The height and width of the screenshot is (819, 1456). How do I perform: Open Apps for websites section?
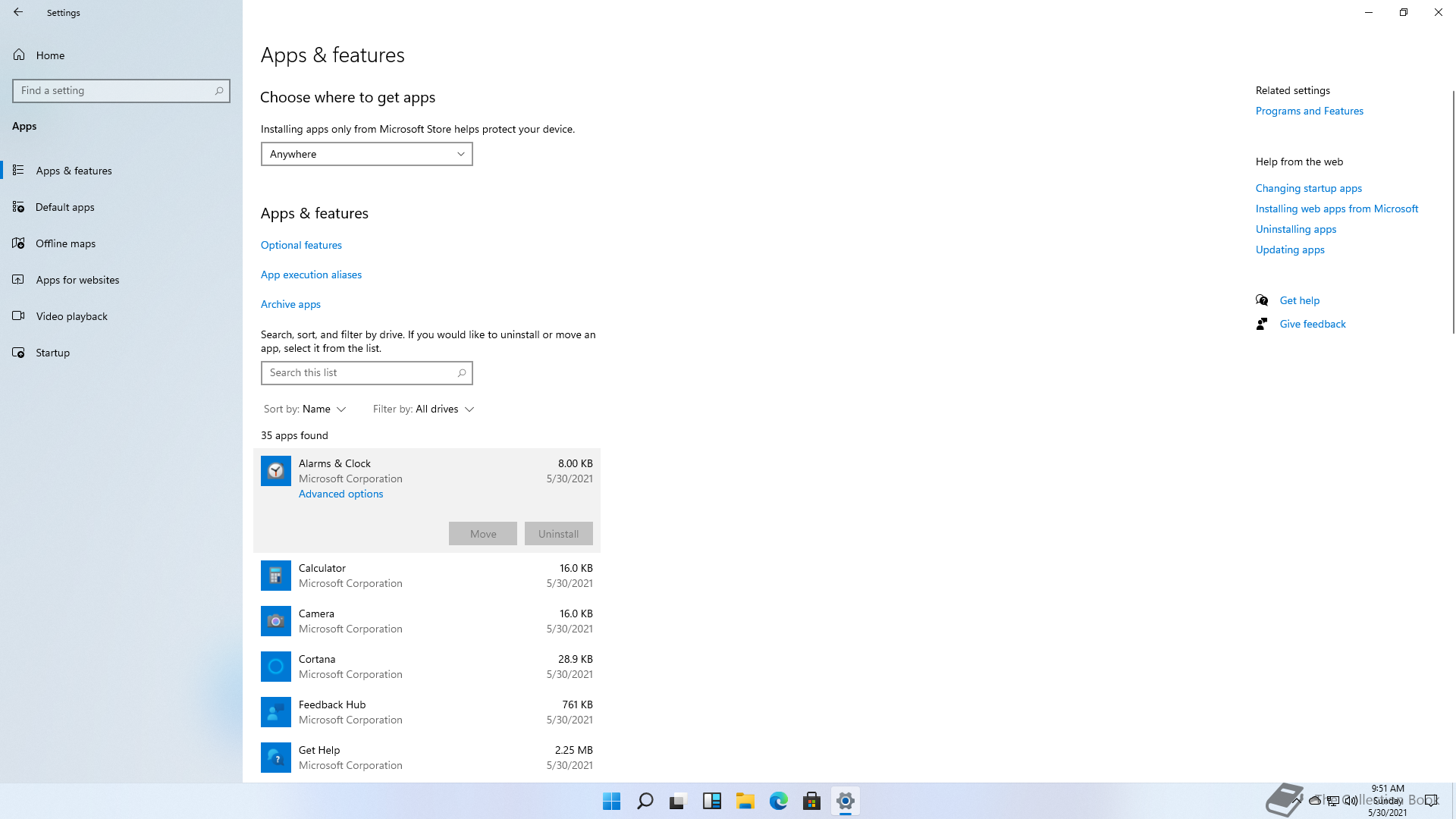pos(121,280)
